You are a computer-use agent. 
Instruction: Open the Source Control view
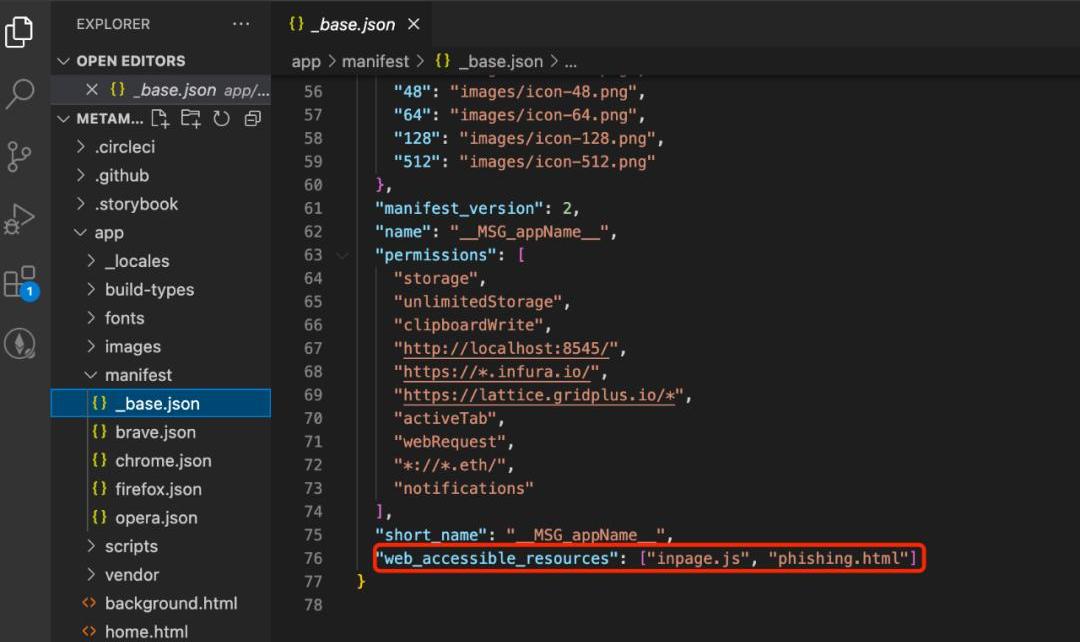click(19, 156)
